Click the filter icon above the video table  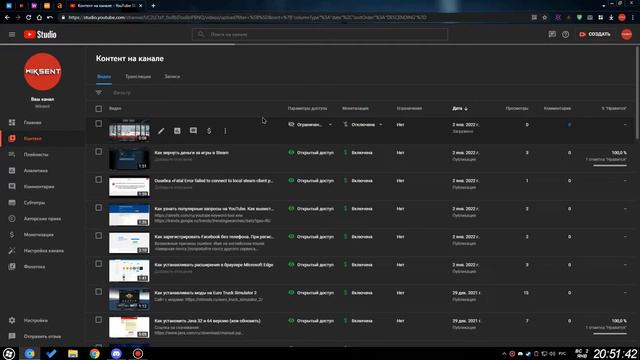99,93
